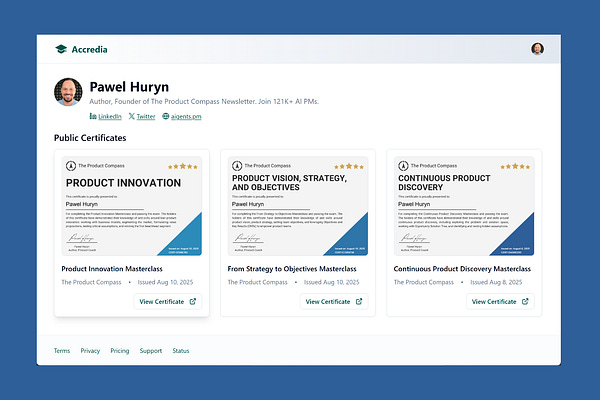Click the Issued Aug 8, 2025 text
Image resolution: width=600 pixels, height=400 pixels.
tap(496, 282)
